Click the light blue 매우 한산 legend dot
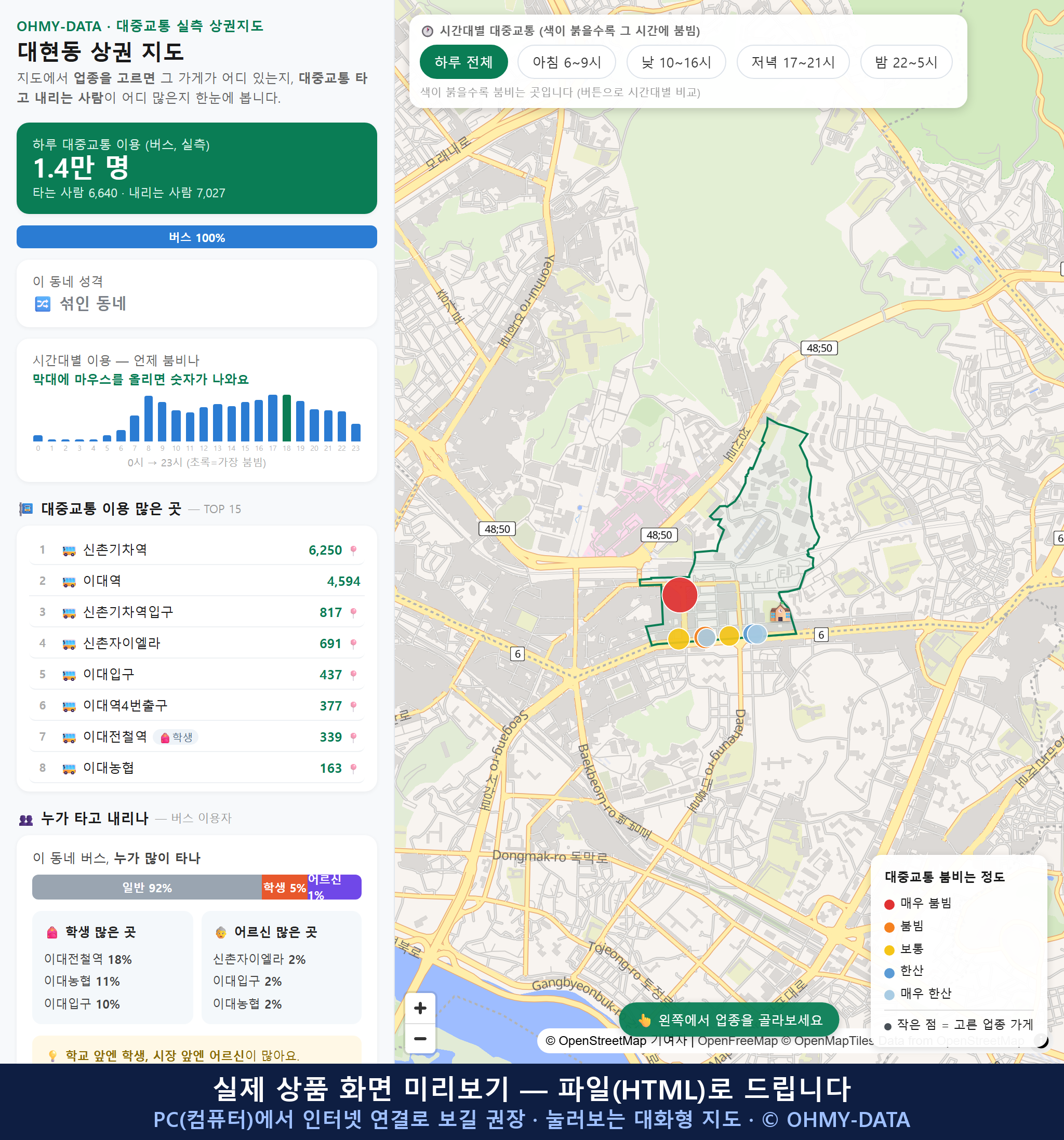Image resolution: width=1064 pixels, height=1140 pixels. (889, 995)
